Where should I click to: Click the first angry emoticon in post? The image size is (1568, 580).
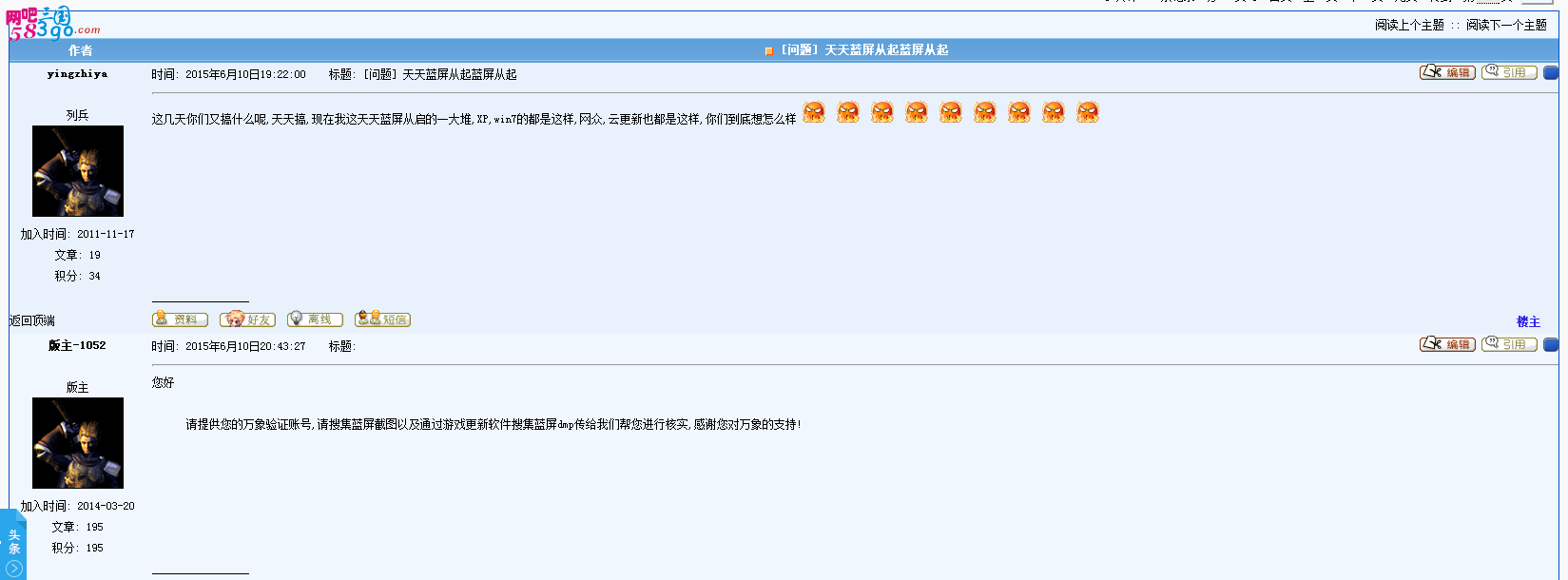(814, 112)
